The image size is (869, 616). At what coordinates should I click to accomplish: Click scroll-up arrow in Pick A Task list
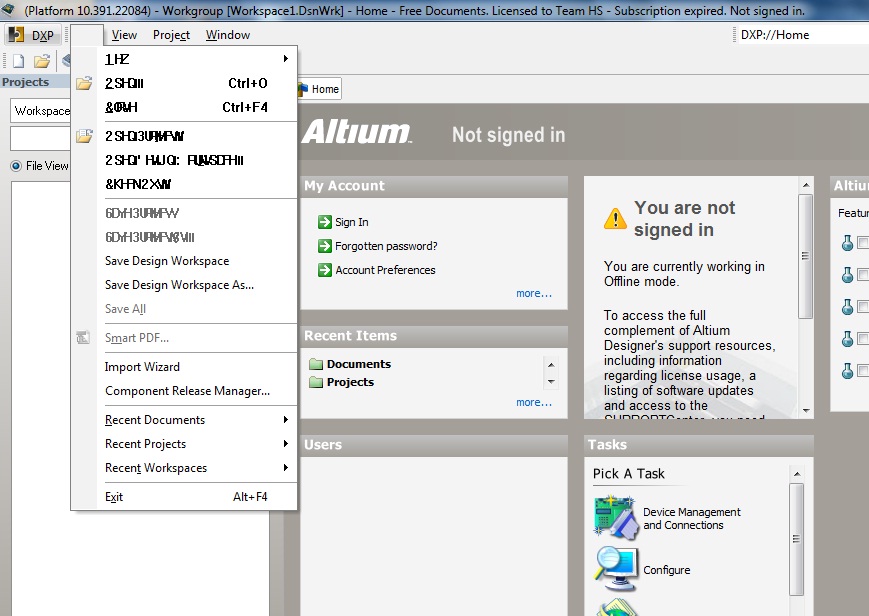click(796, 474)
